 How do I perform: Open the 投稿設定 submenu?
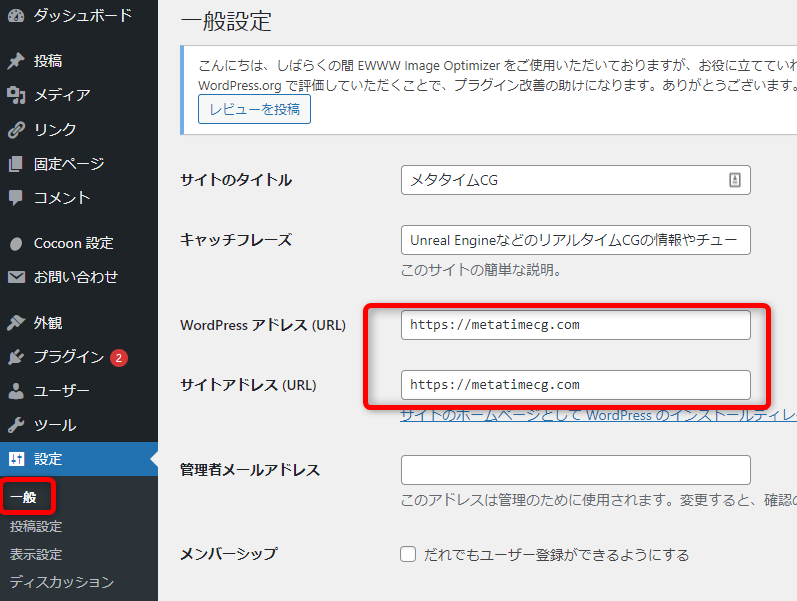coord(36,526)
